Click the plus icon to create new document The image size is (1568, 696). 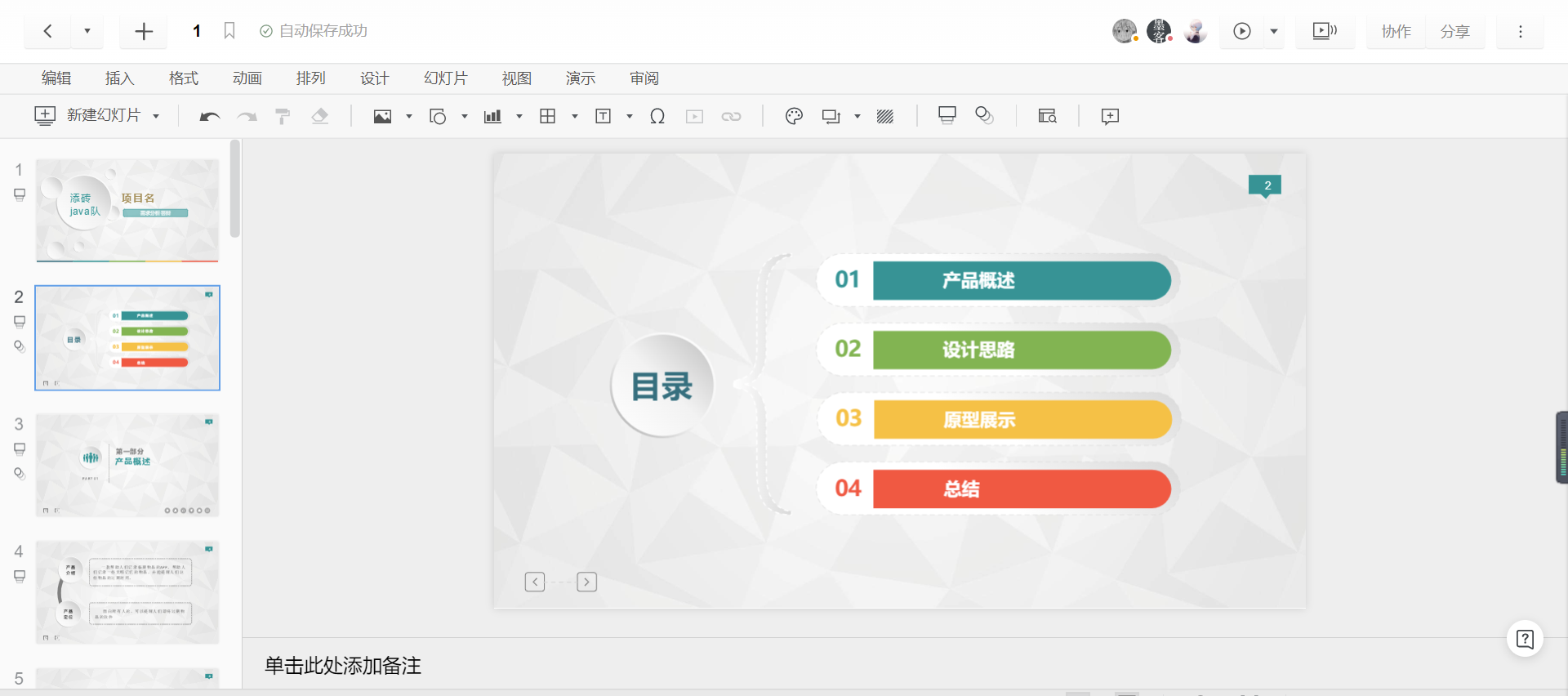pos(144,31)
